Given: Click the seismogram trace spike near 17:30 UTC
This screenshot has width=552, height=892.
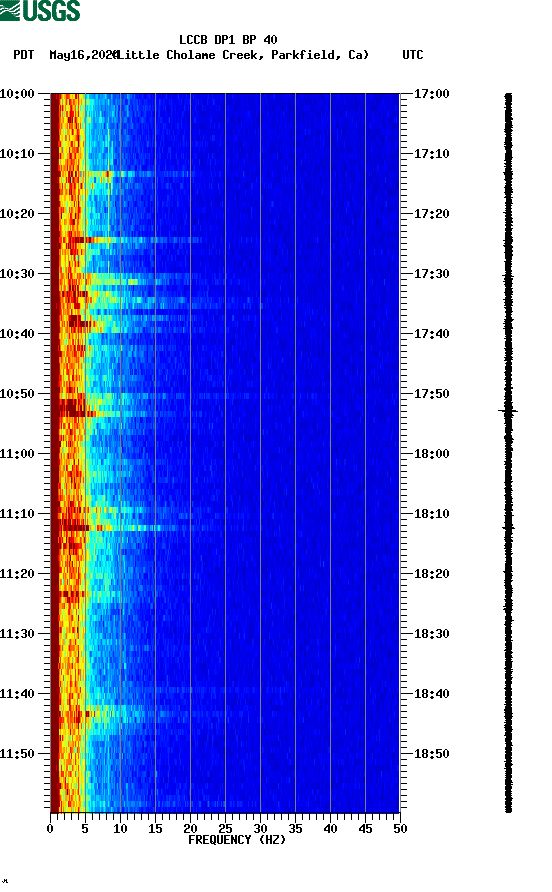Looking at the screenshot, I should [x=508, y=276].
